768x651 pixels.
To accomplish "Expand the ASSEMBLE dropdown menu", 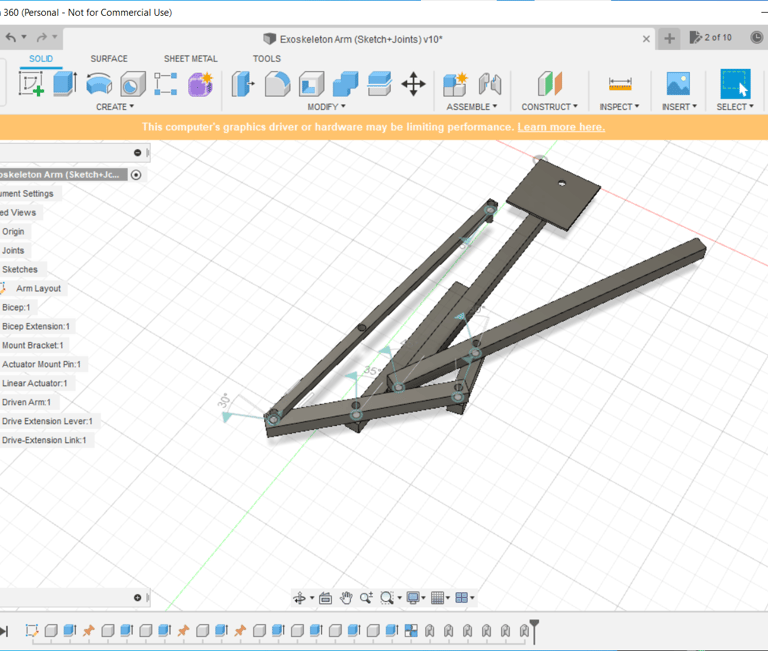I will click(x=472, y=107).
